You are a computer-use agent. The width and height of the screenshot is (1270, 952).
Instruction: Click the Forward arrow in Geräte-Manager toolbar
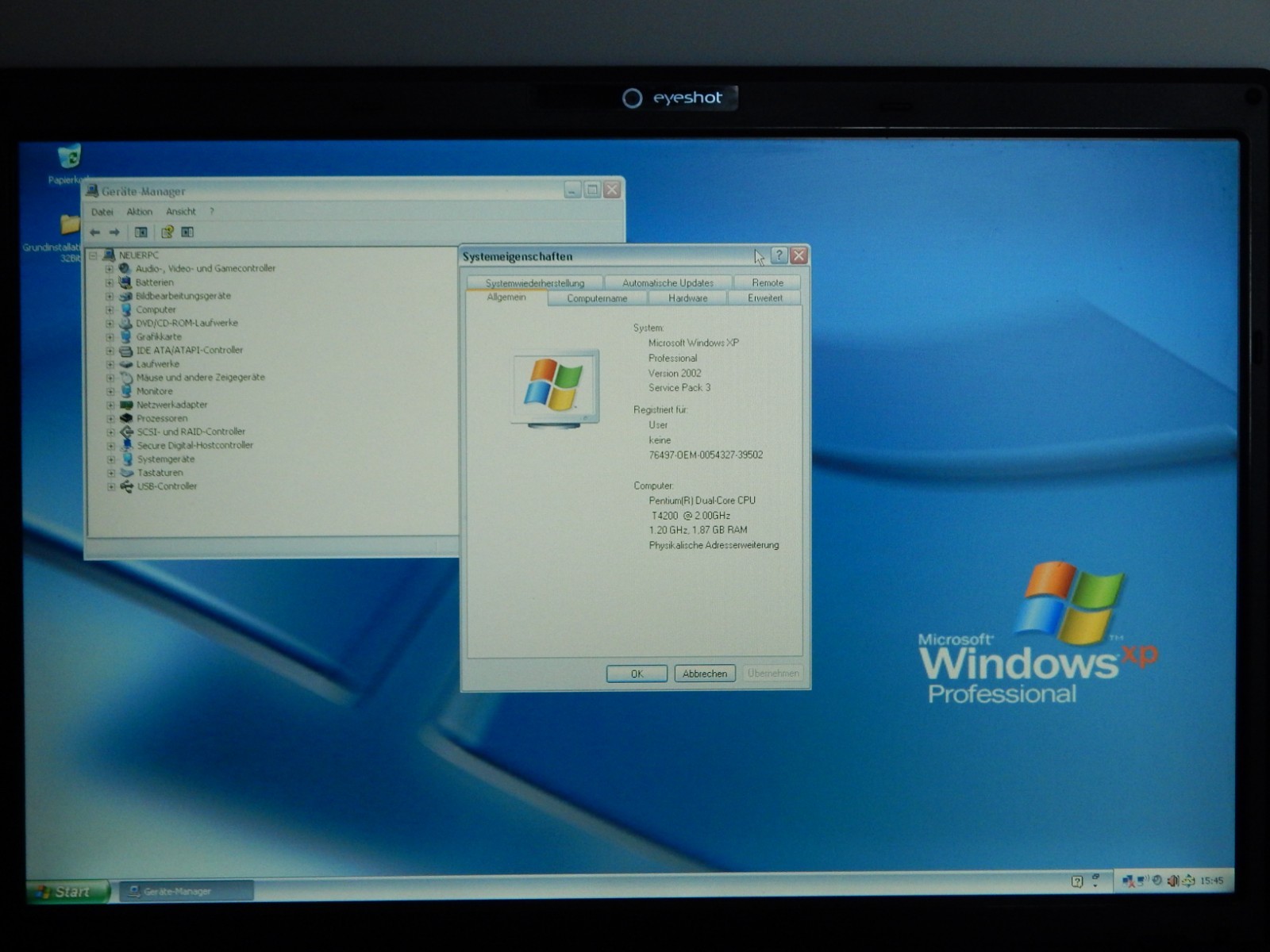(x=114, y=232)
